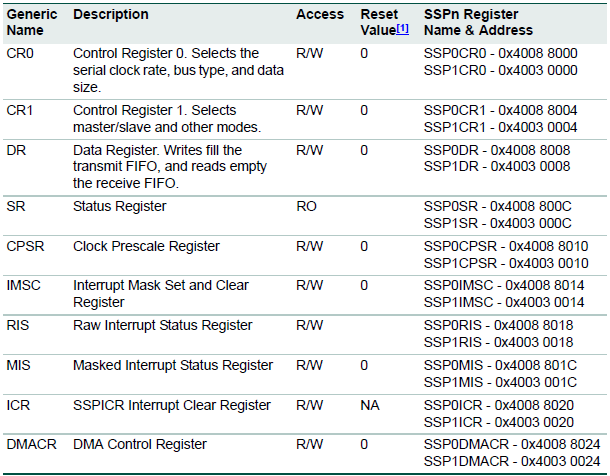Viewport: 610px width, 476px height.
Task: Click the Description column header
Action: point(111,14)
